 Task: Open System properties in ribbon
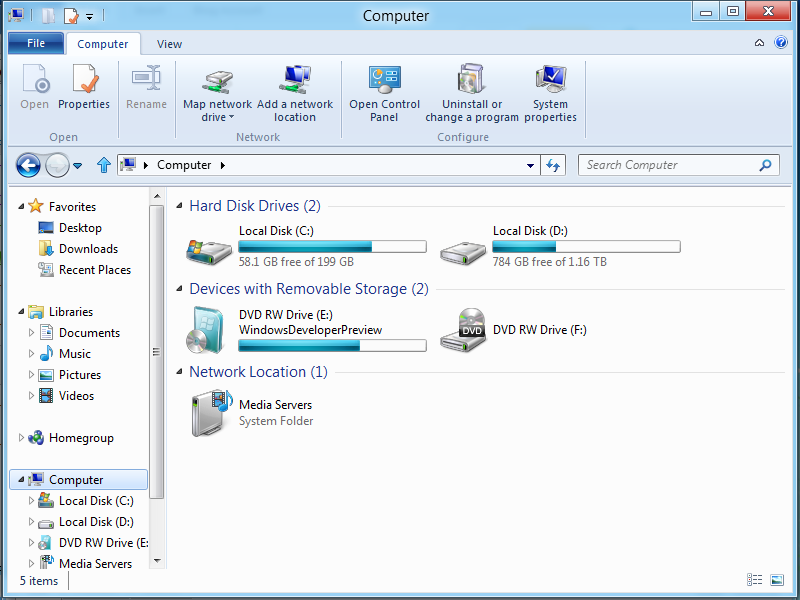pos(551,79)
